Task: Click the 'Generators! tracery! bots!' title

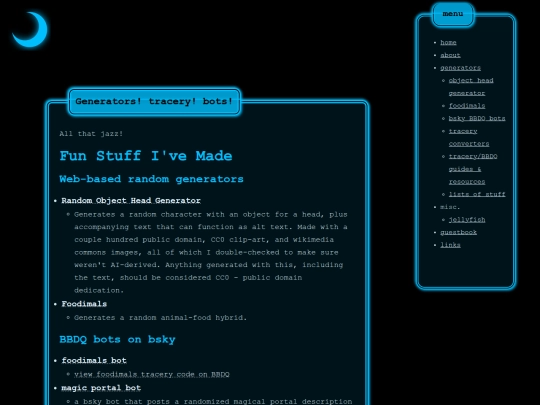Action: (x=154, y=102)
